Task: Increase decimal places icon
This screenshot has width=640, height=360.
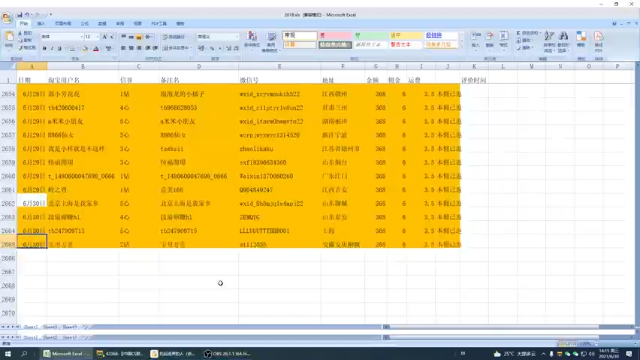Action: [x=229, y=48]
